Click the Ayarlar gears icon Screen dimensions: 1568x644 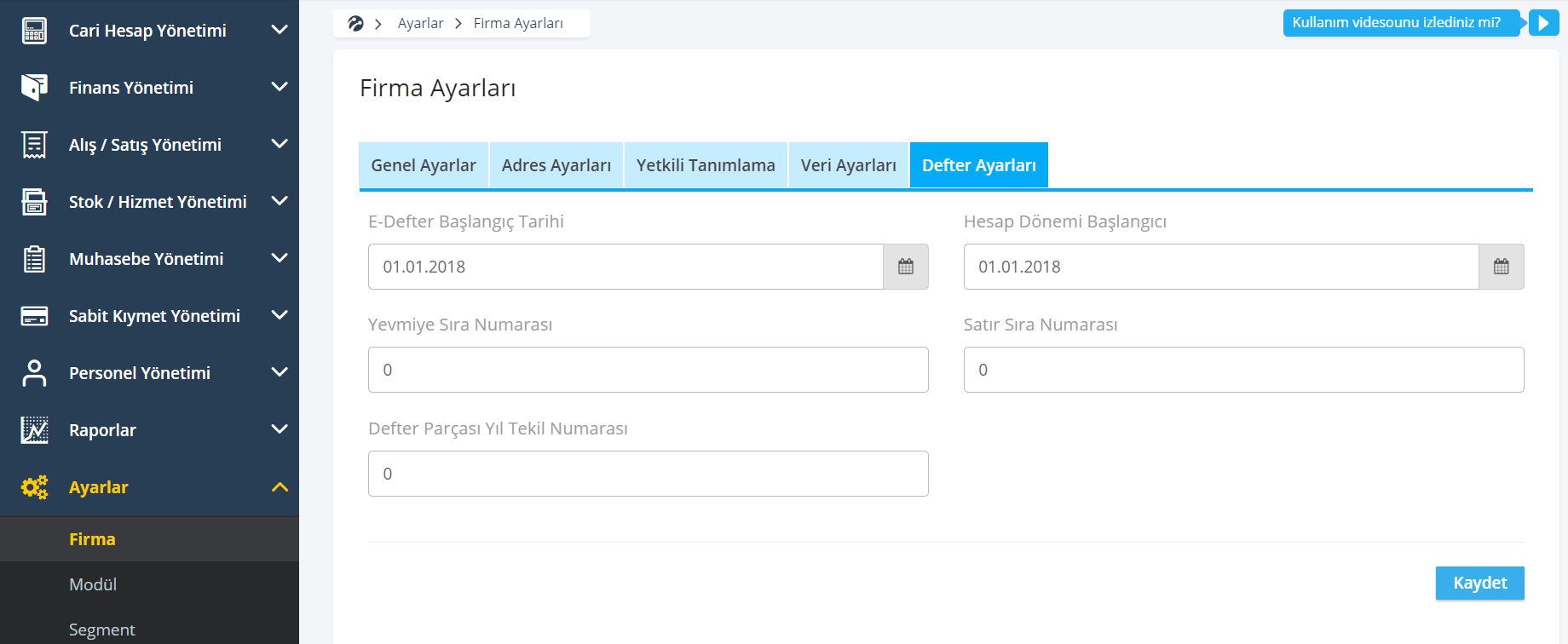(34, 487)
